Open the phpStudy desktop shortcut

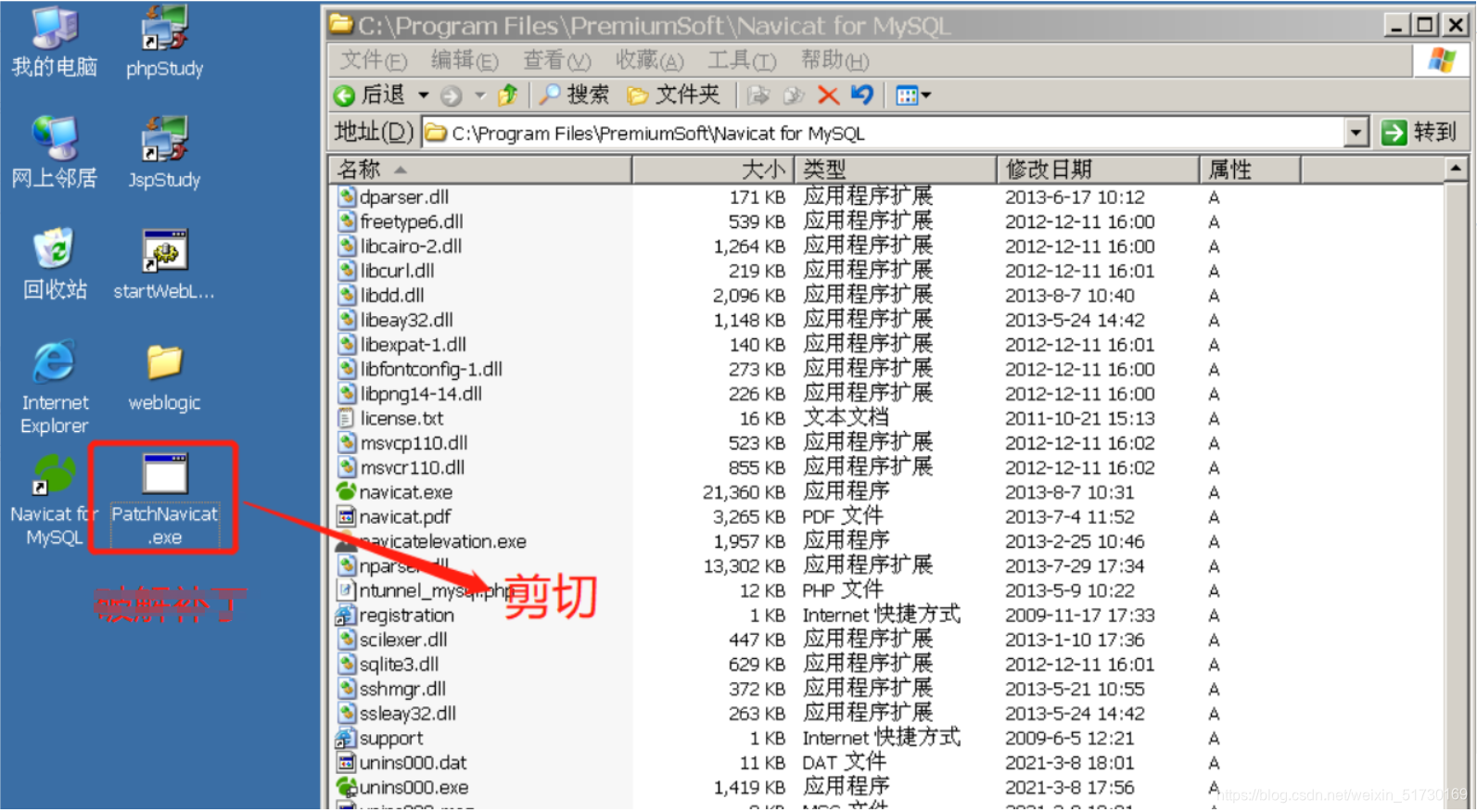point(165,42)
